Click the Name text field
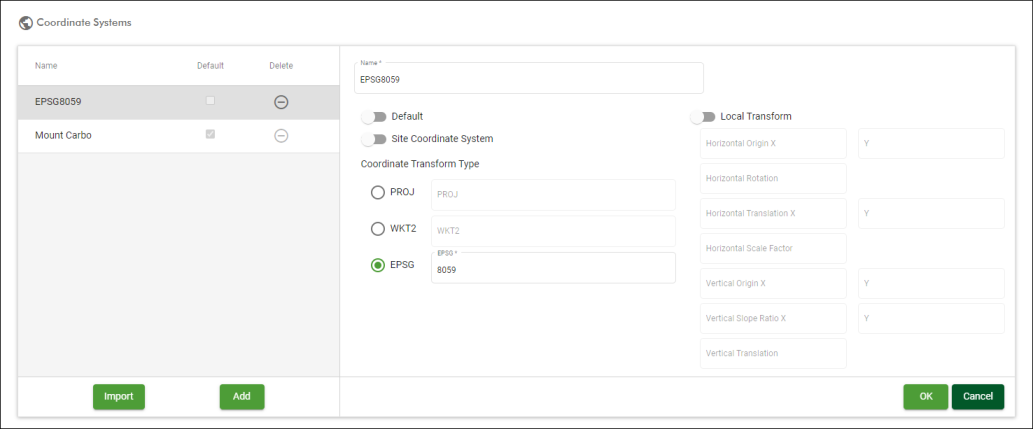The width and height of the screenshot is (1033, 429). click(528, 80)
